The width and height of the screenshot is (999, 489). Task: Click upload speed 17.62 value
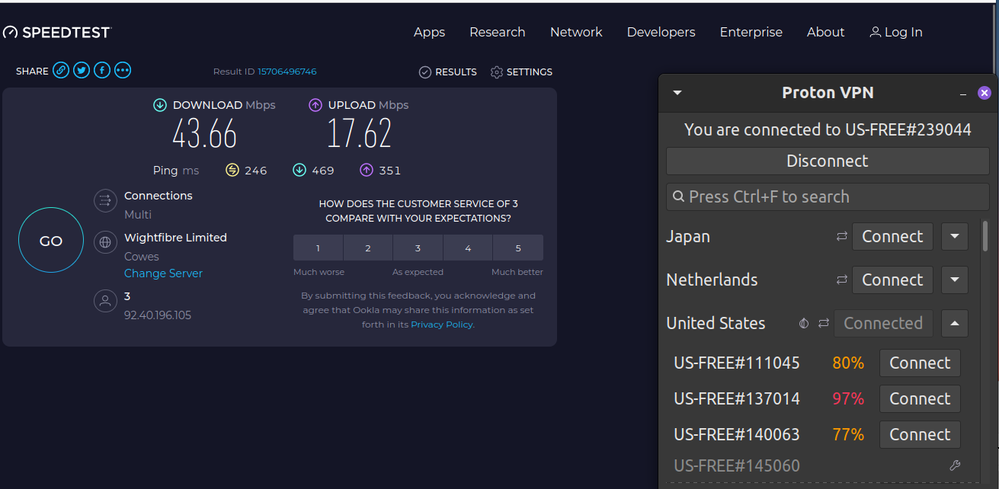pyautogui.click(x=359, y=134)
